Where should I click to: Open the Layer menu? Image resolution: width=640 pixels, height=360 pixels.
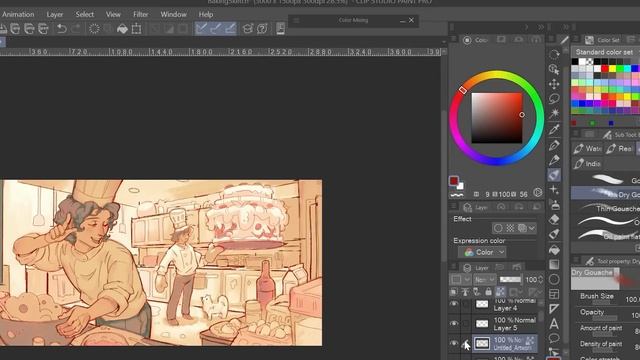click(x=55, y=14)
